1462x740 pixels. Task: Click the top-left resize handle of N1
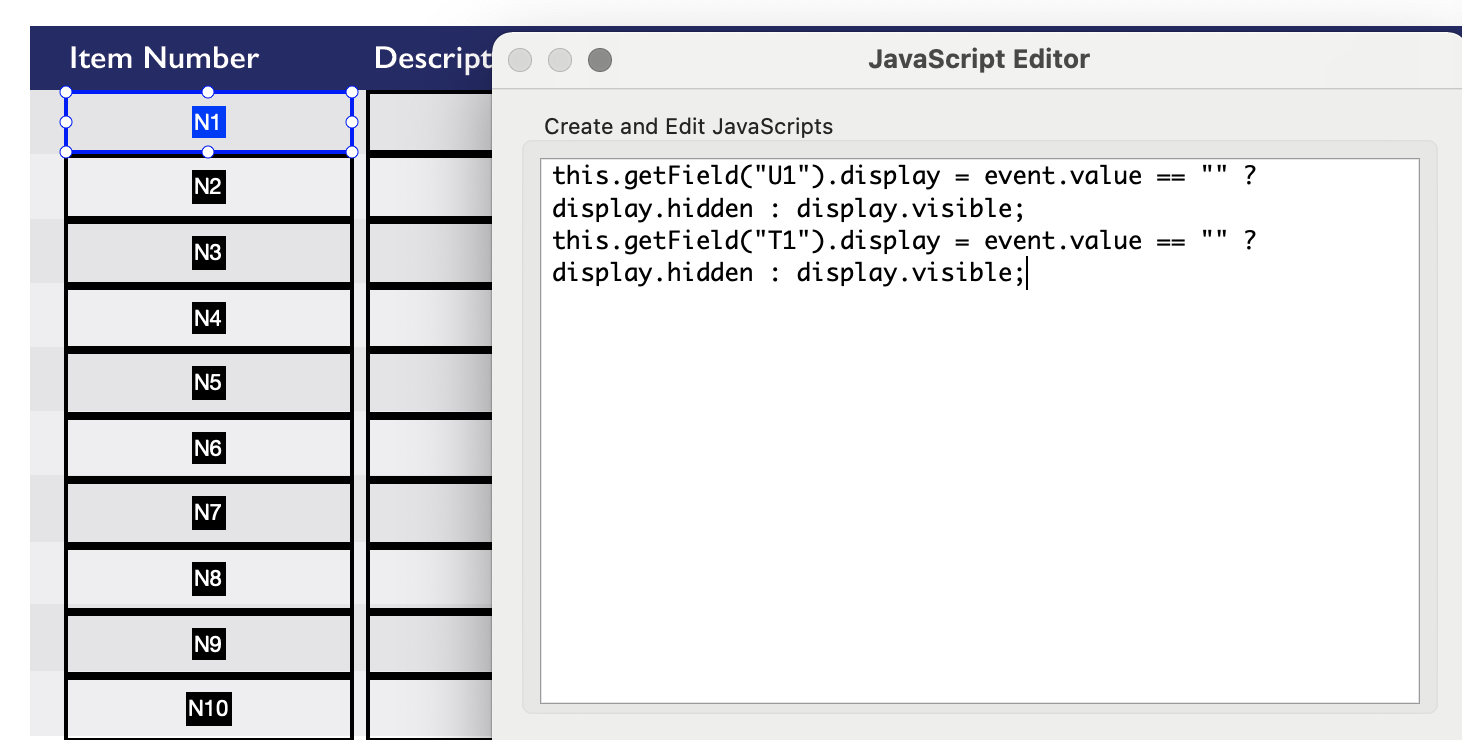[x=66, y=92]
